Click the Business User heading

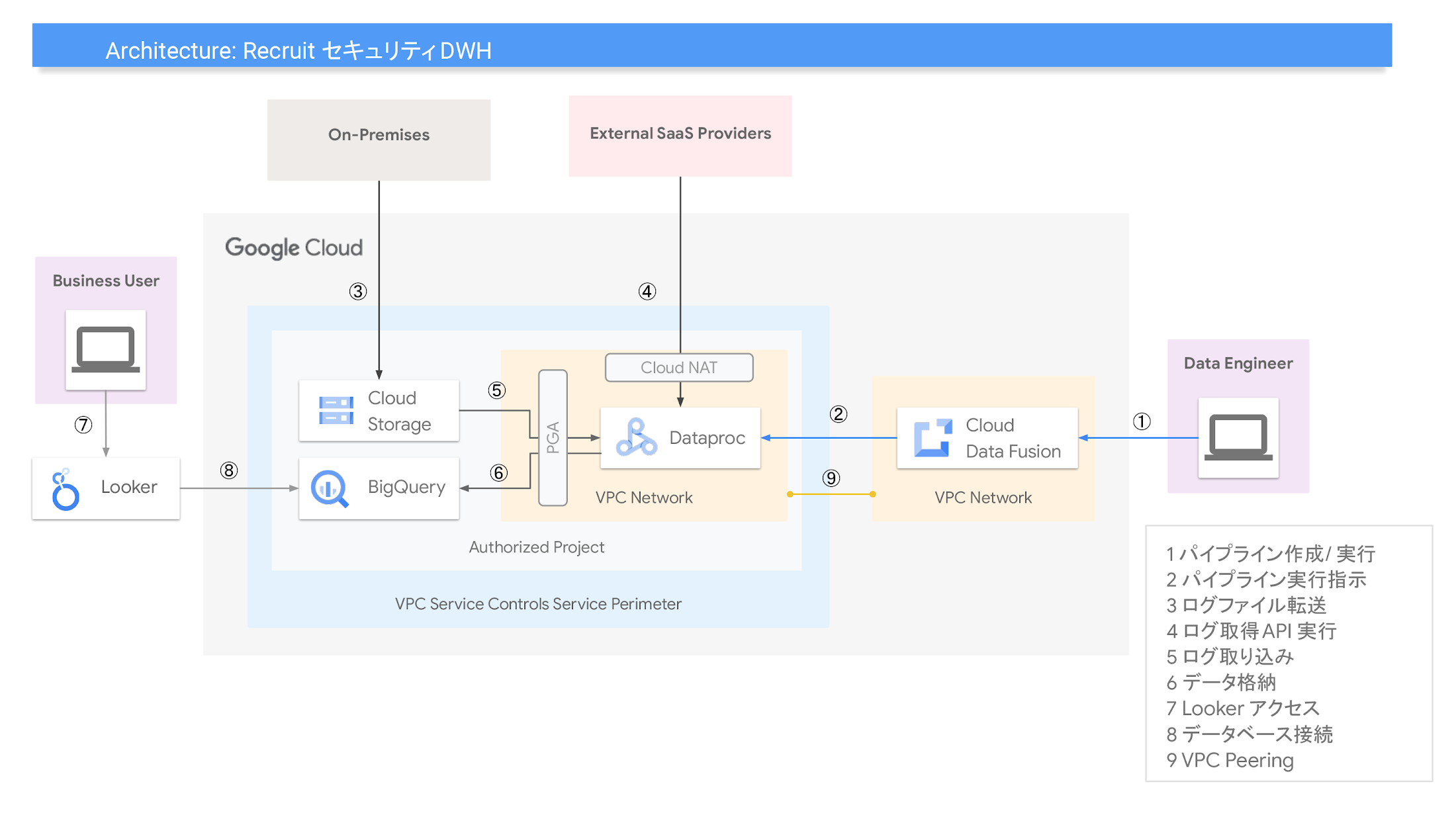pyautogui.click(x=106, y=280)
